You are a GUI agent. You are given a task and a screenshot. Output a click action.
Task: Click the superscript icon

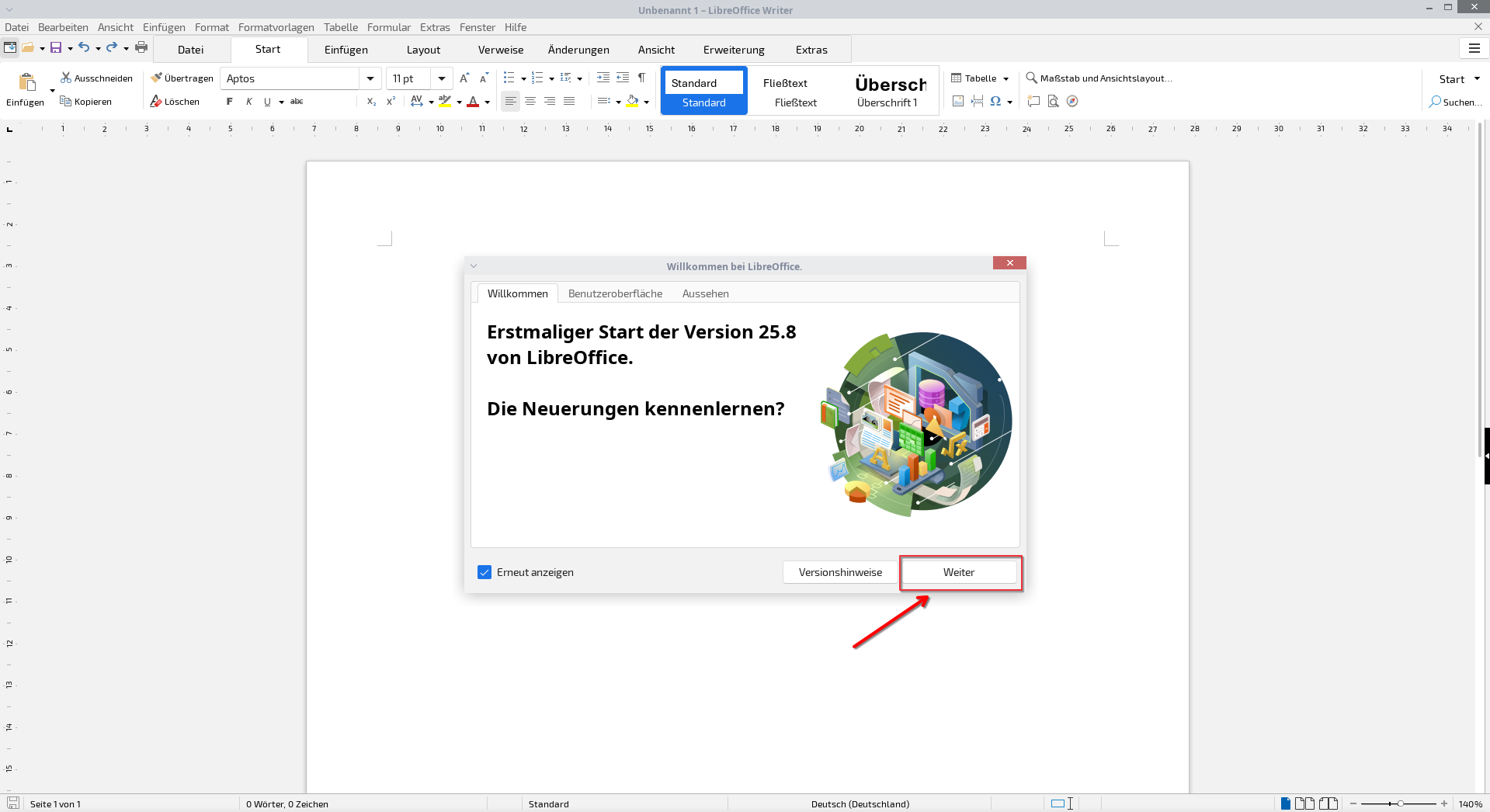(391, 102)
